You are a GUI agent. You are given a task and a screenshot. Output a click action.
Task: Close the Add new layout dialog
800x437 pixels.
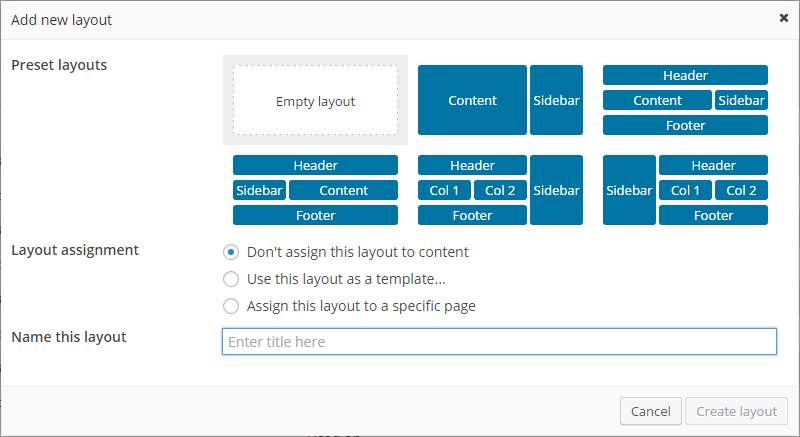(783, 17)
